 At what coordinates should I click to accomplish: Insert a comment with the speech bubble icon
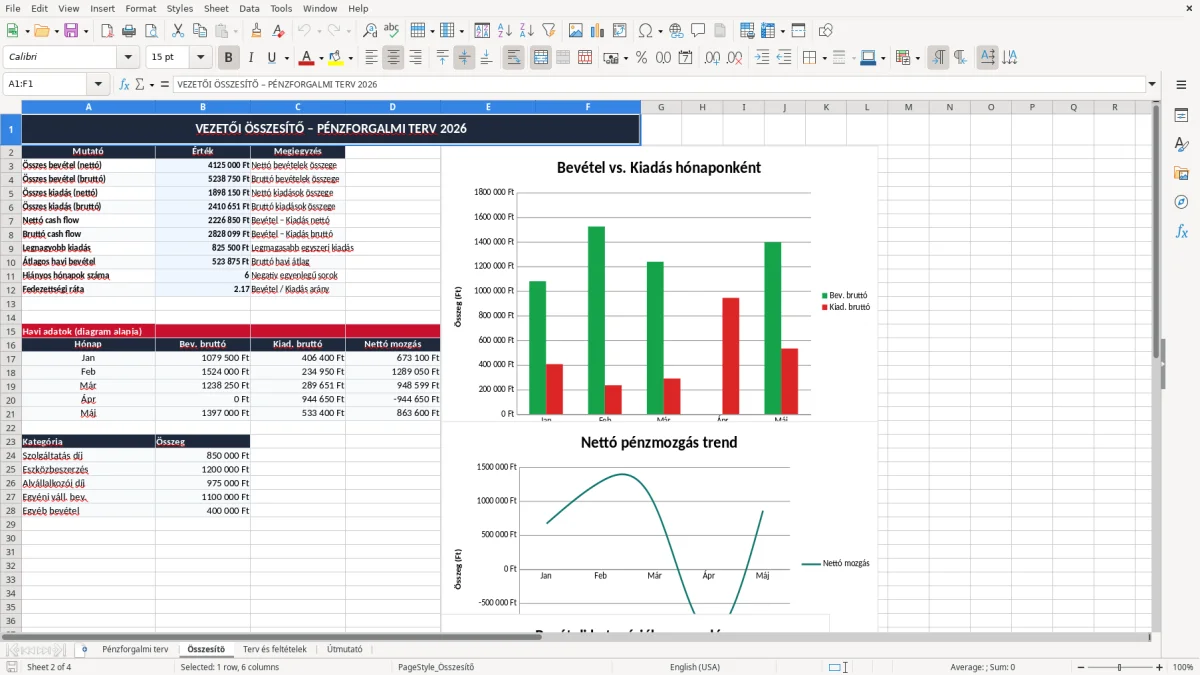pos(698,31)
